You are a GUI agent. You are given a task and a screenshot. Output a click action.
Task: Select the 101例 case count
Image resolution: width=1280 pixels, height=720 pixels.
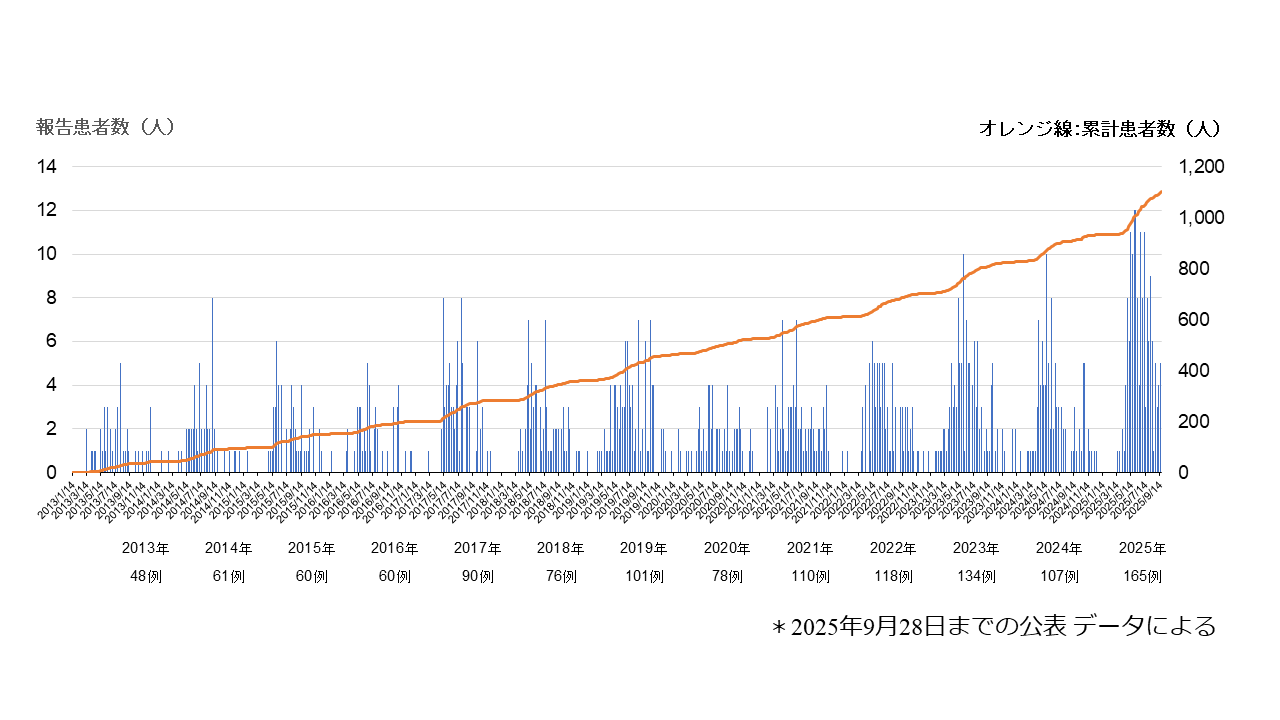coord(643,577)
